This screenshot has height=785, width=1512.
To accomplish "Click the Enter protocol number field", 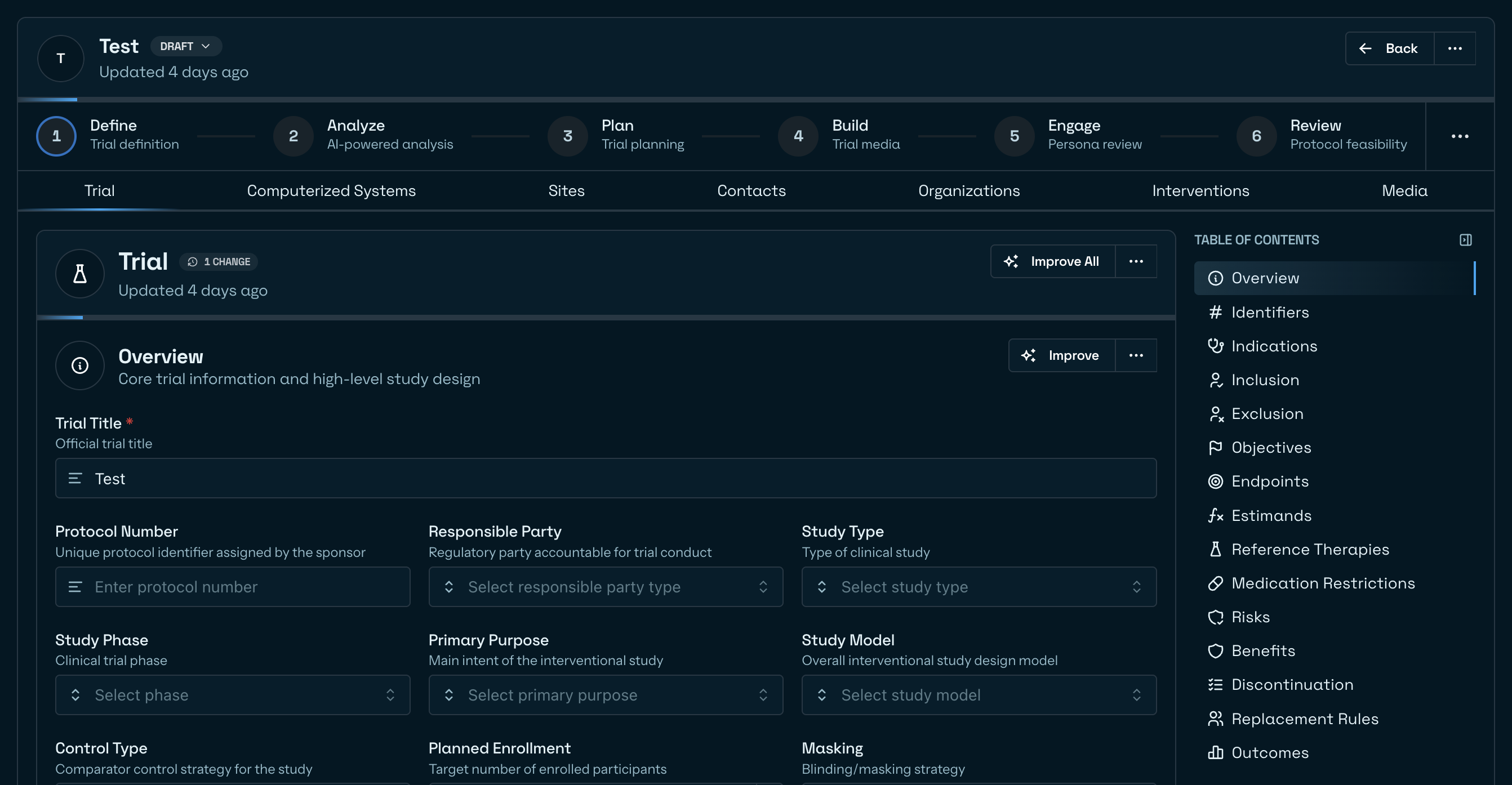I will [233, 587].
